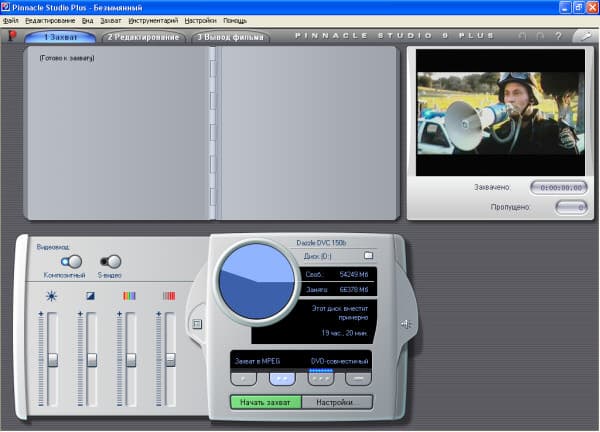Adjust the brightness slider handle
This screenshot has height=432, width=600.
(x=52, y=360)
